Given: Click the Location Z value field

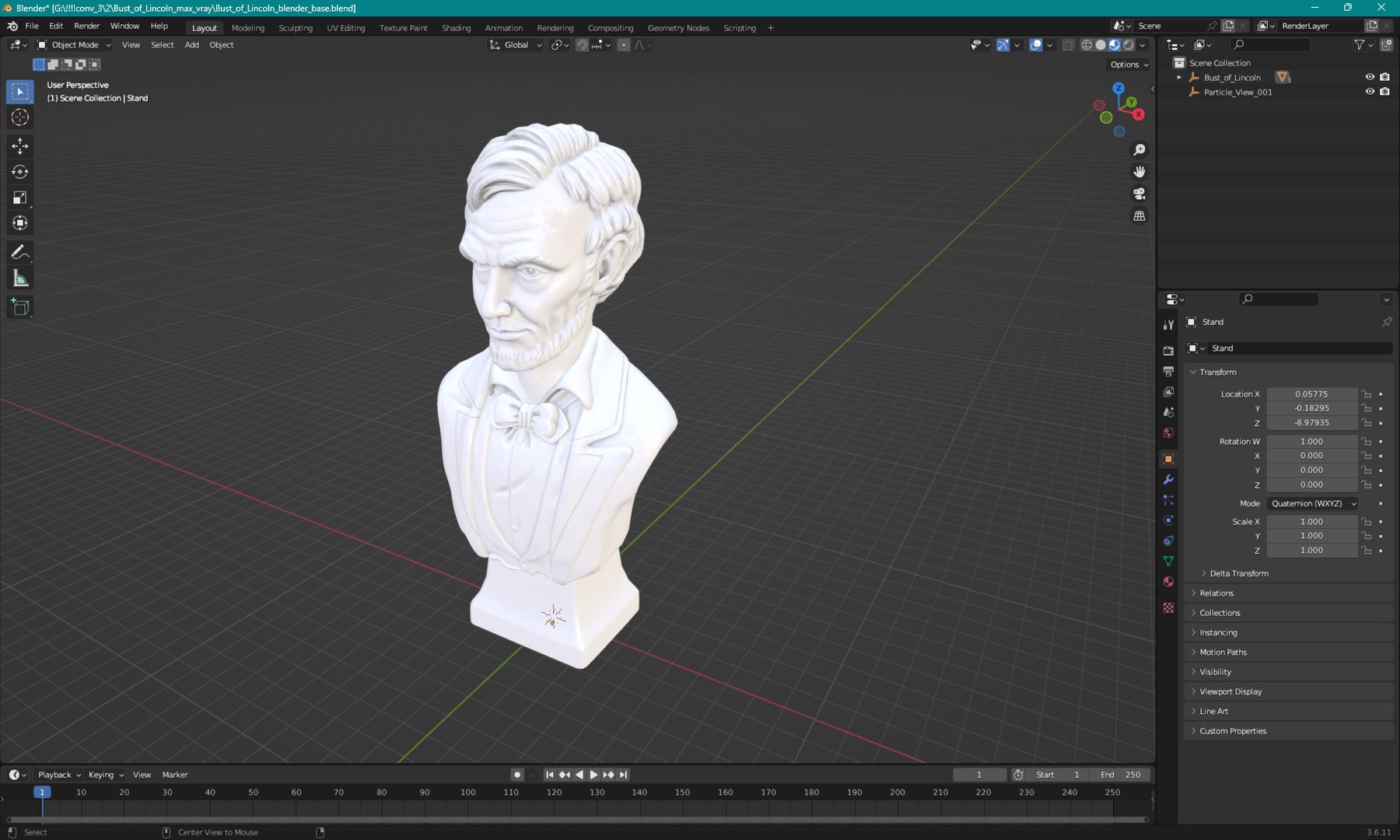Looking at the screenshot, I should point(1312,423).
